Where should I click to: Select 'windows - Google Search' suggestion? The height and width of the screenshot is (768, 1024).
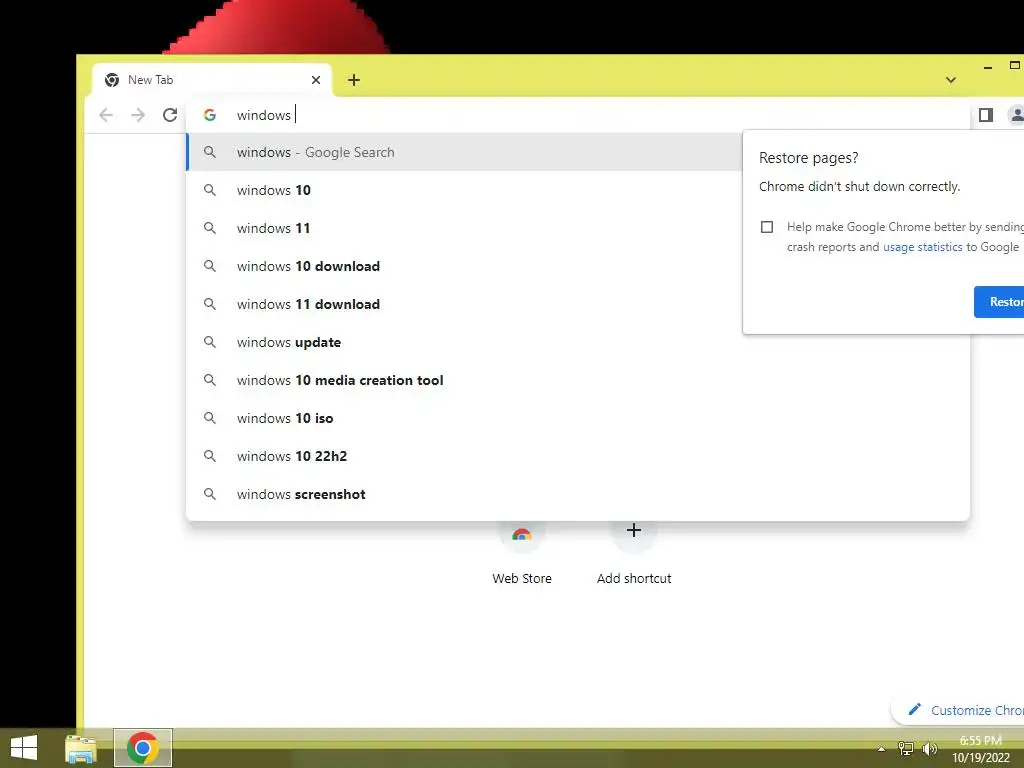[464, 152]
